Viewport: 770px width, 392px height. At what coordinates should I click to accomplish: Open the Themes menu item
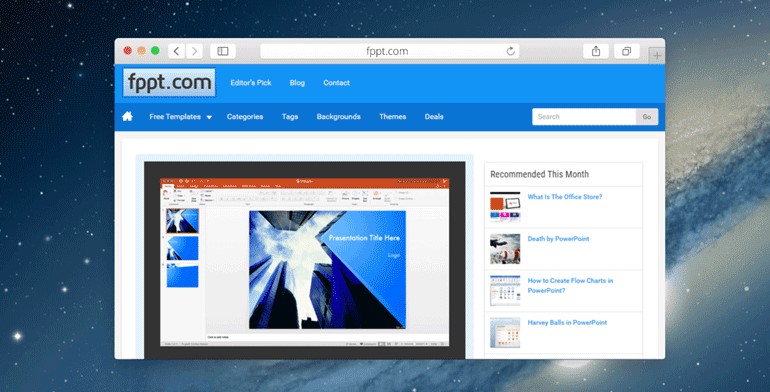392,116
